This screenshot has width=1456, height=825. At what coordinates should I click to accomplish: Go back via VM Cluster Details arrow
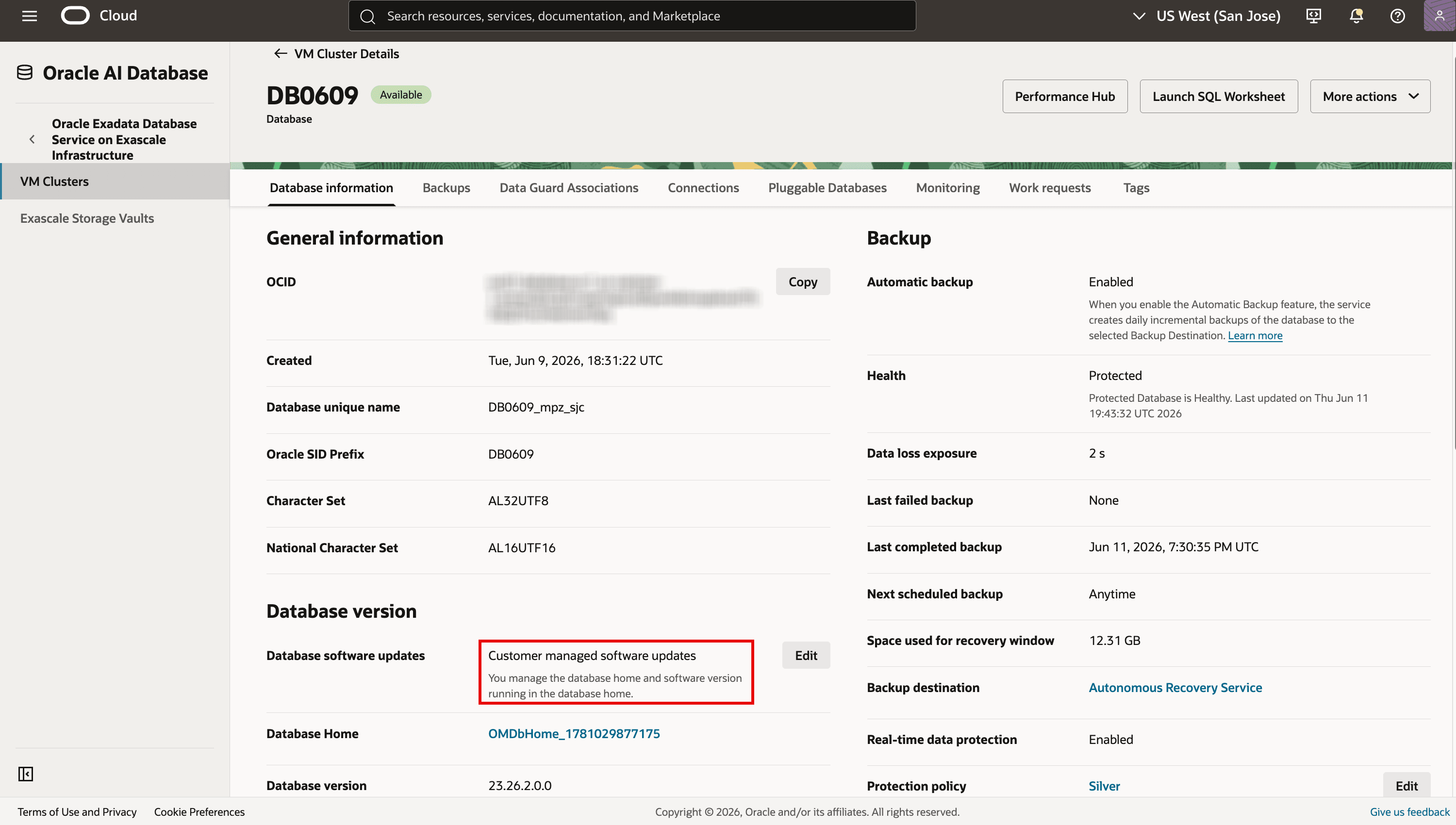[281, 53]
